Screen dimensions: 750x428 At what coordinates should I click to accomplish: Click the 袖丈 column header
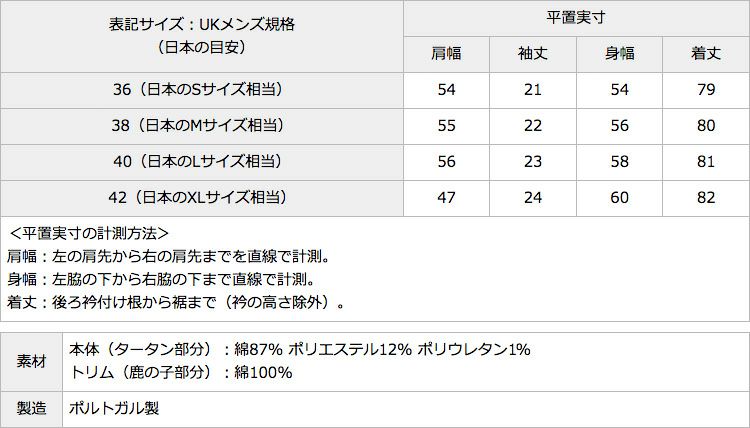533,54
